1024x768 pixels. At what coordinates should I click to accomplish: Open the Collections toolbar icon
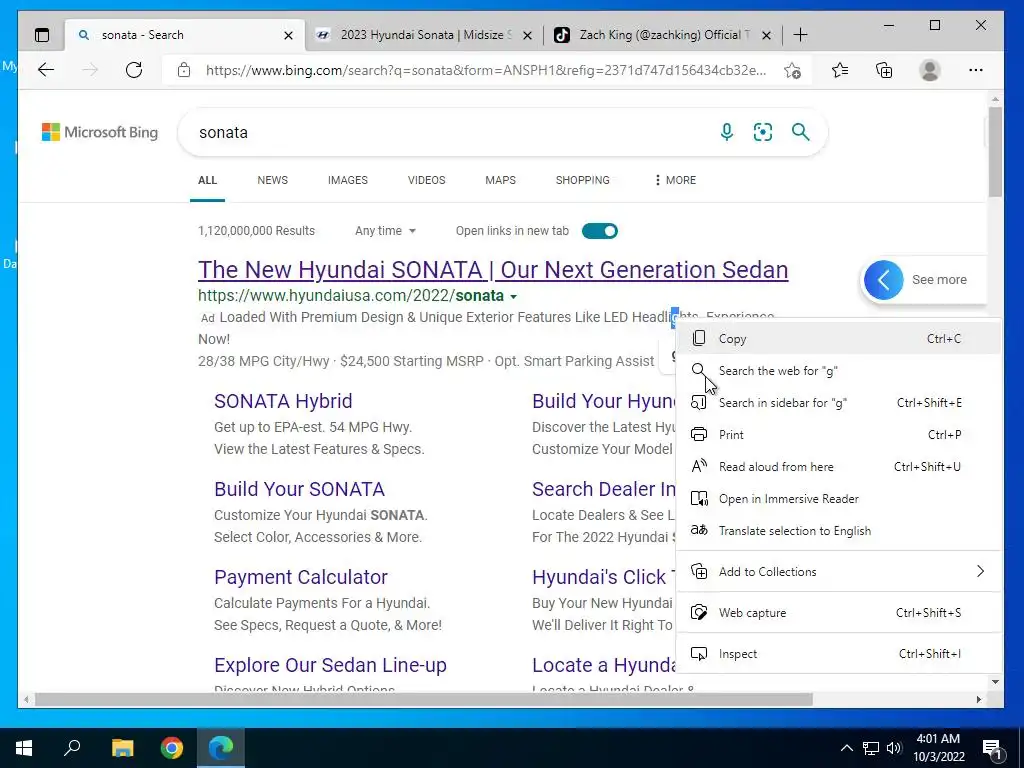coord(884,70)
